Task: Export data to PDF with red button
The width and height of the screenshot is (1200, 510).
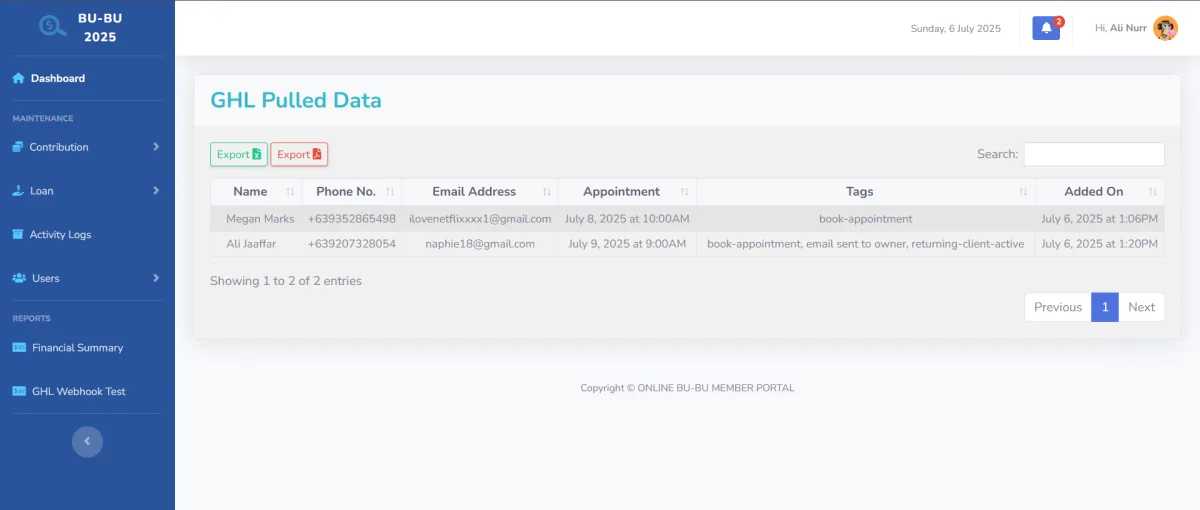Action: [299, 154]
